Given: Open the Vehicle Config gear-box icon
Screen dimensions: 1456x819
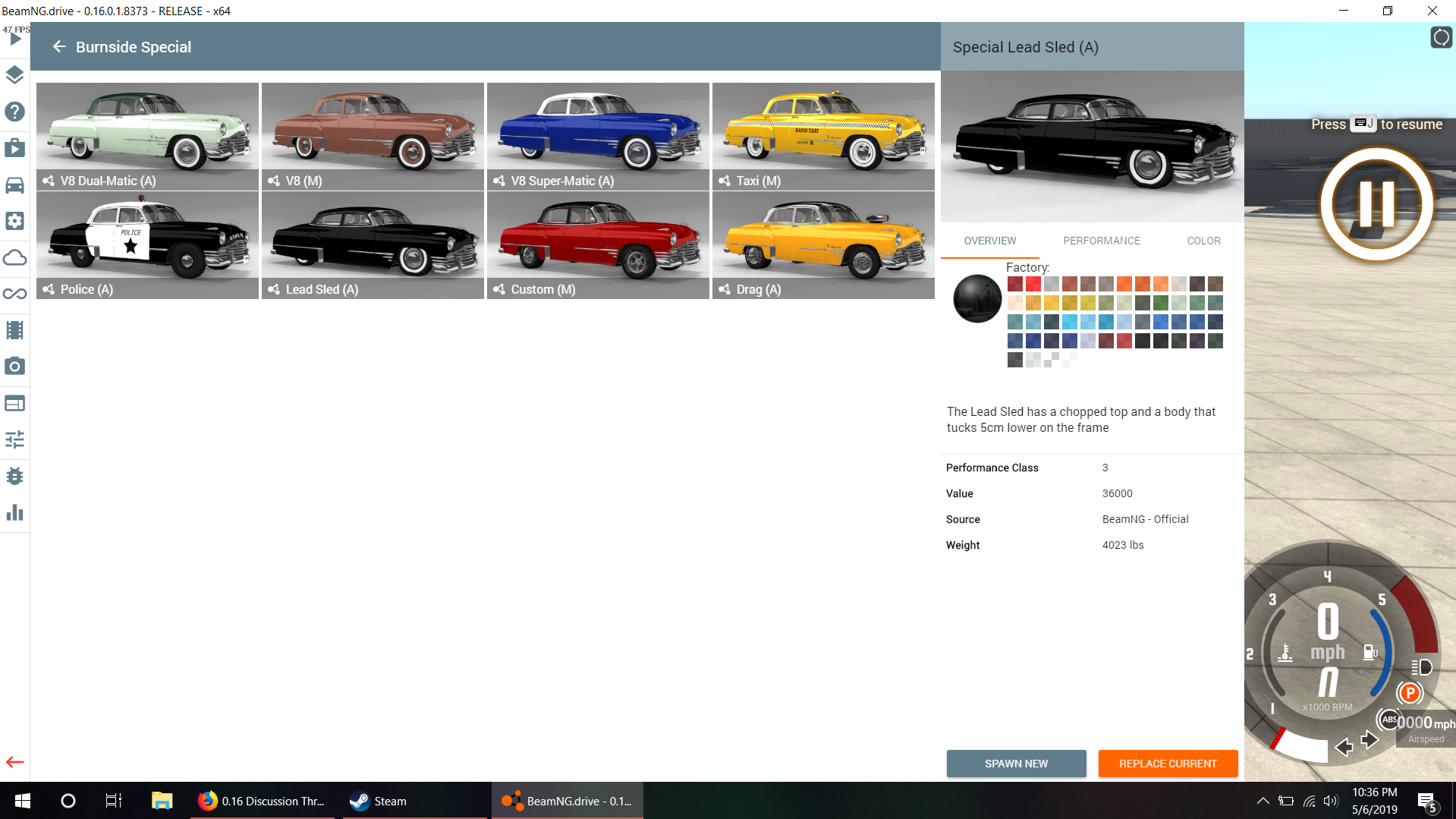Looking at the screenshot, I should (x=14, y=221).
